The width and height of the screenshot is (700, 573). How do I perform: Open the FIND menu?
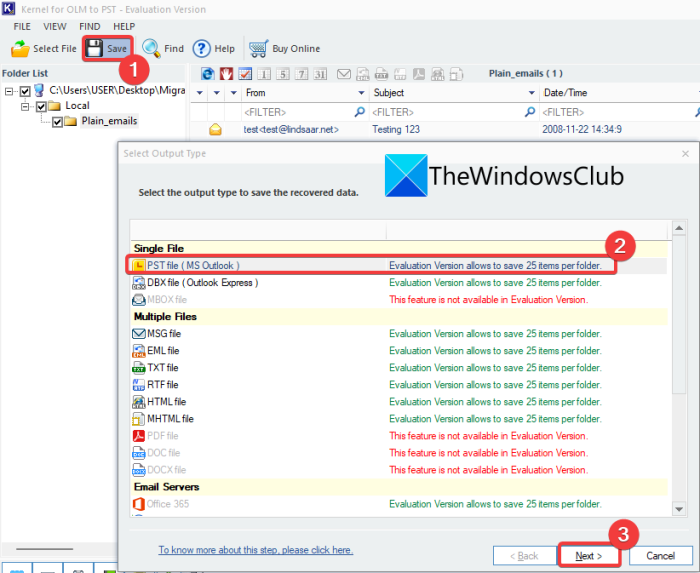[x=90, y=26]
